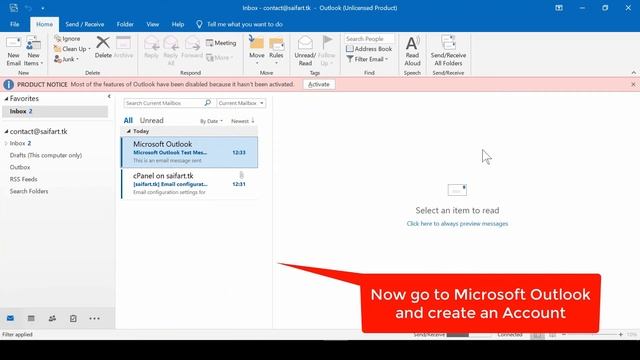640x360 pixels.
Task: Switch to the Send / Receive tab
Action: click(x=84, y=24)
